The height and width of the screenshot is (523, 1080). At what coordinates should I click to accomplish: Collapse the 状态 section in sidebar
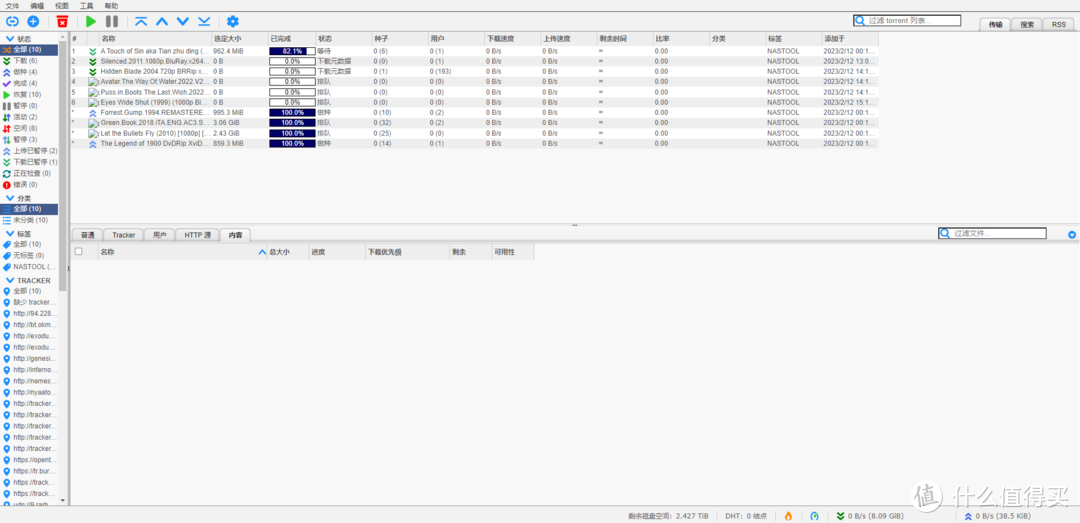tap(11, 39)
